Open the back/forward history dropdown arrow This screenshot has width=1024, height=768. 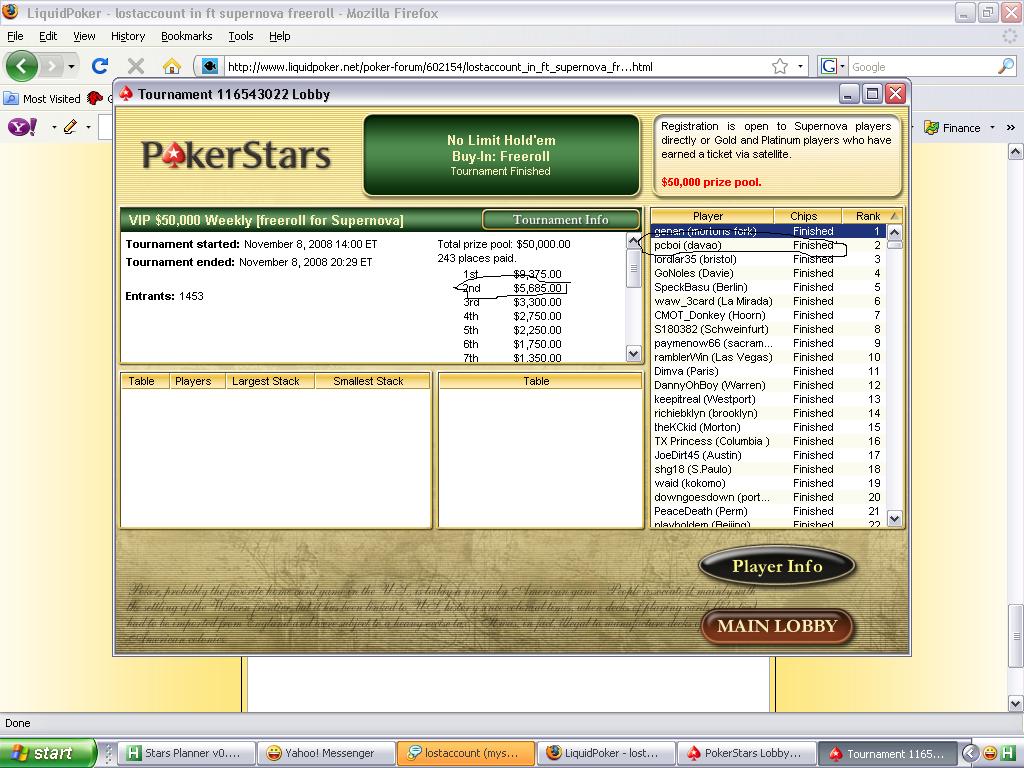[71, 66]
